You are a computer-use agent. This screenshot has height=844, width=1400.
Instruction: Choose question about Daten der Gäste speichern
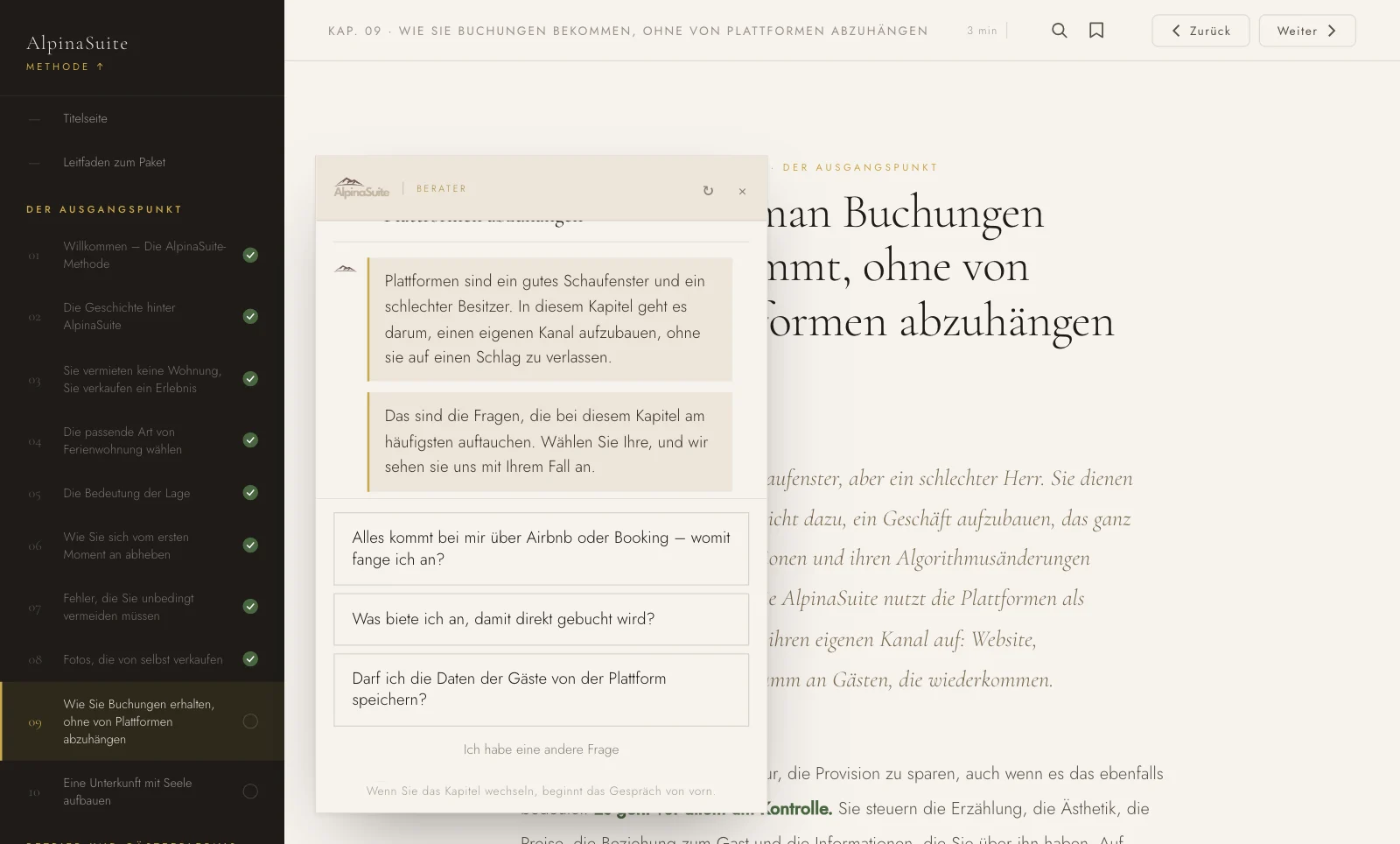(541, 690)
